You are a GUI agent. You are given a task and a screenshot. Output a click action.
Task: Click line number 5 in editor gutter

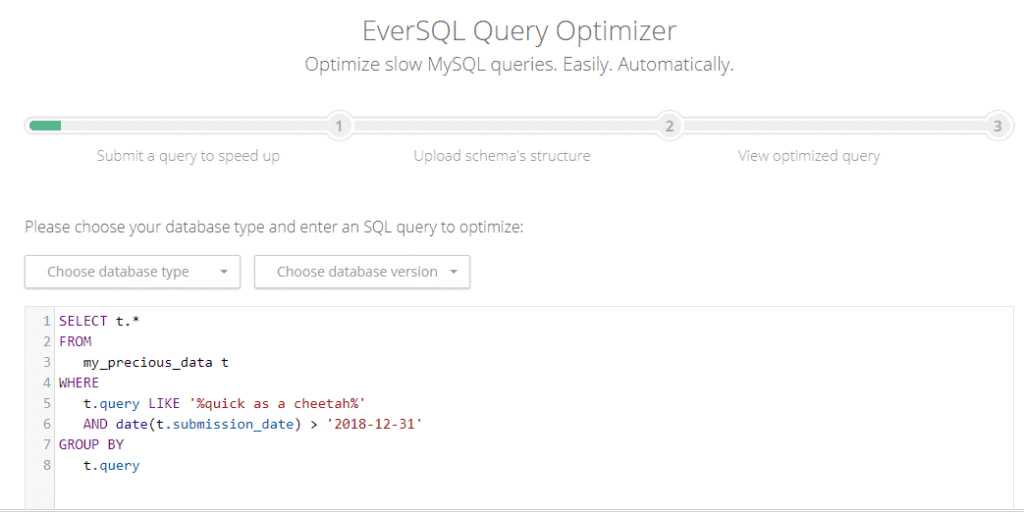46,404
